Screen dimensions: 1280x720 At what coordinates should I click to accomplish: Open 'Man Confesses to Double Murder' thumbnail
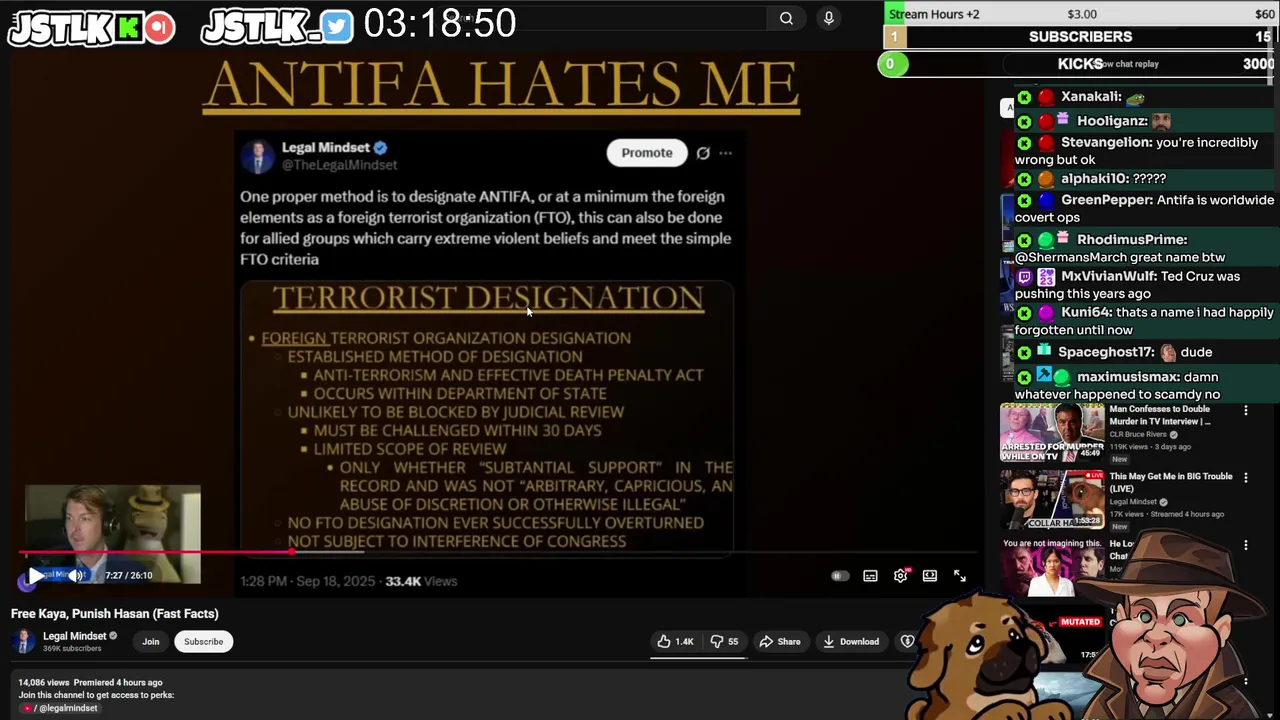click(1051, 433)
